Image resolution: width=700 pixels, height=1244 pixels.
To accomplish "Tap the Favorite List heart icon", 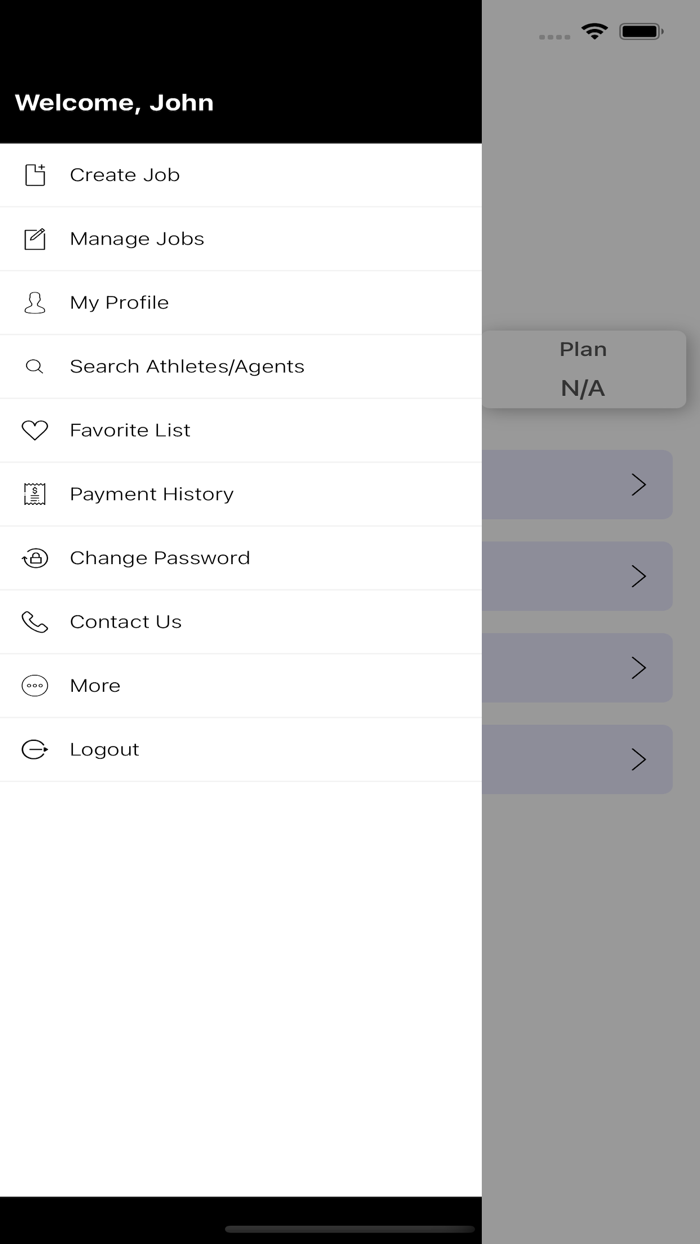I will tap(35, 431).
